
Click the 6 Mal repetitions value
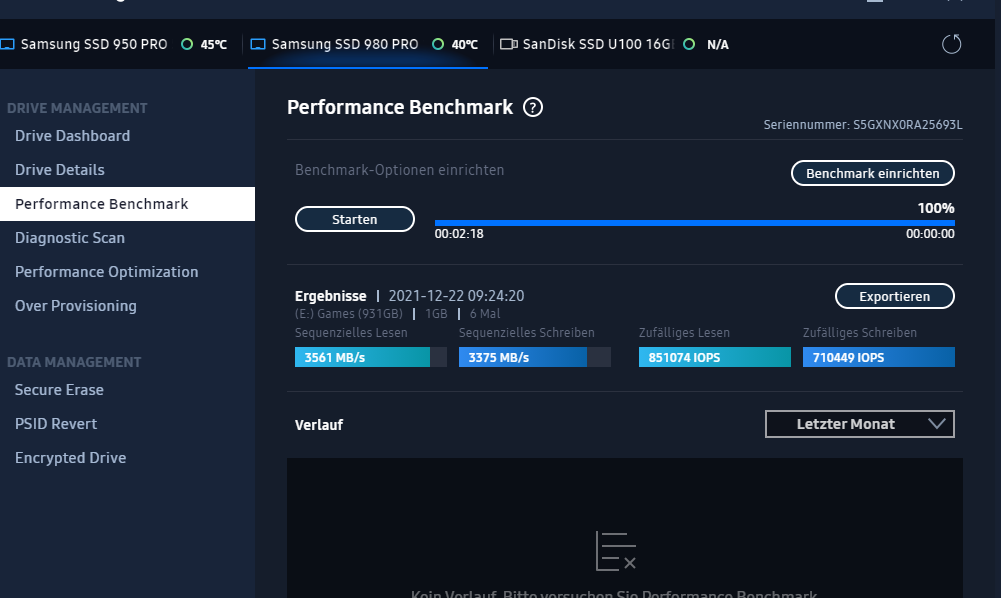pos(485,314)
